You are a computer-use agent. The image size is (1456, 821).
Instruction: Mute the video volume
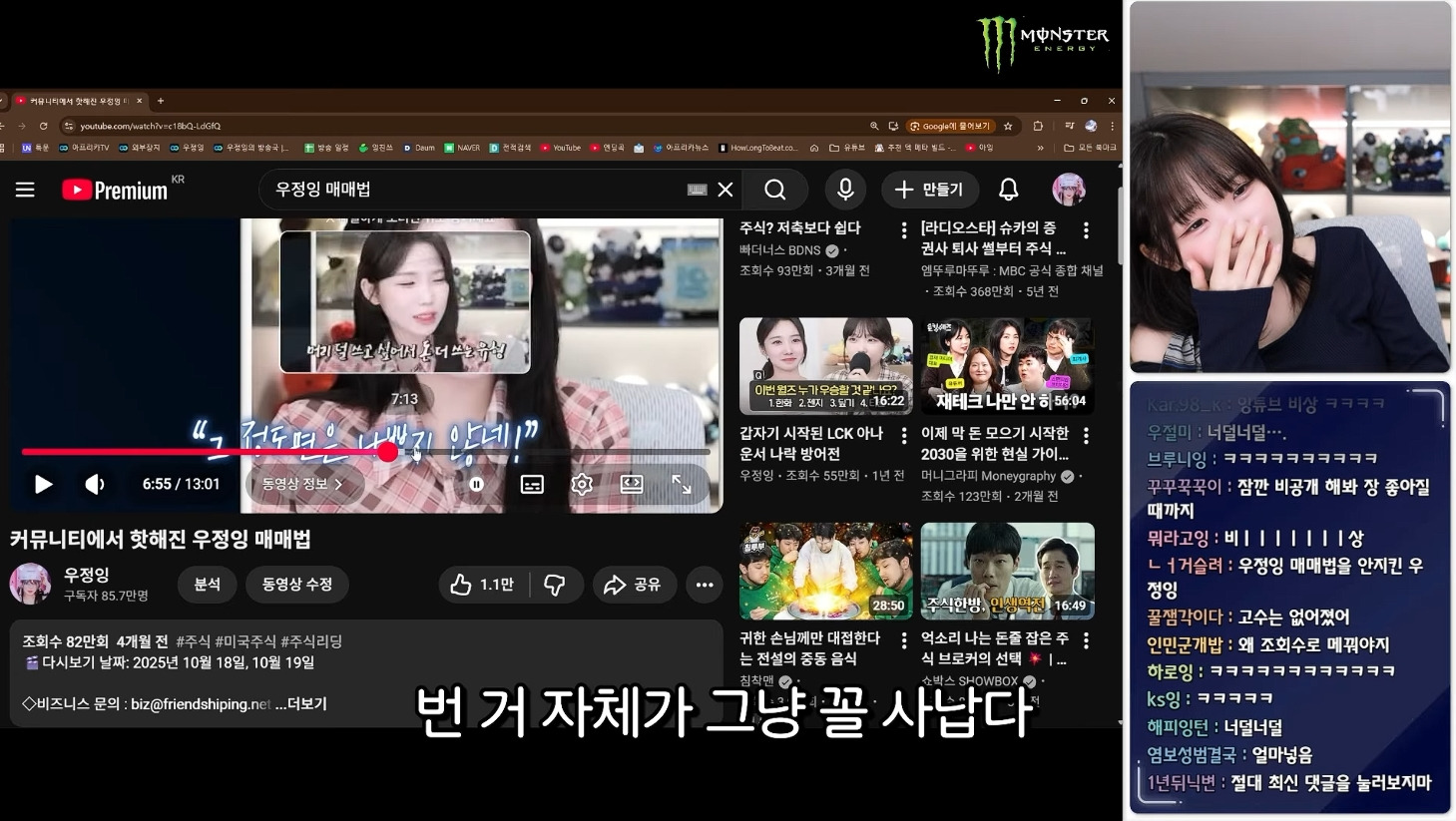click(95, 484)
